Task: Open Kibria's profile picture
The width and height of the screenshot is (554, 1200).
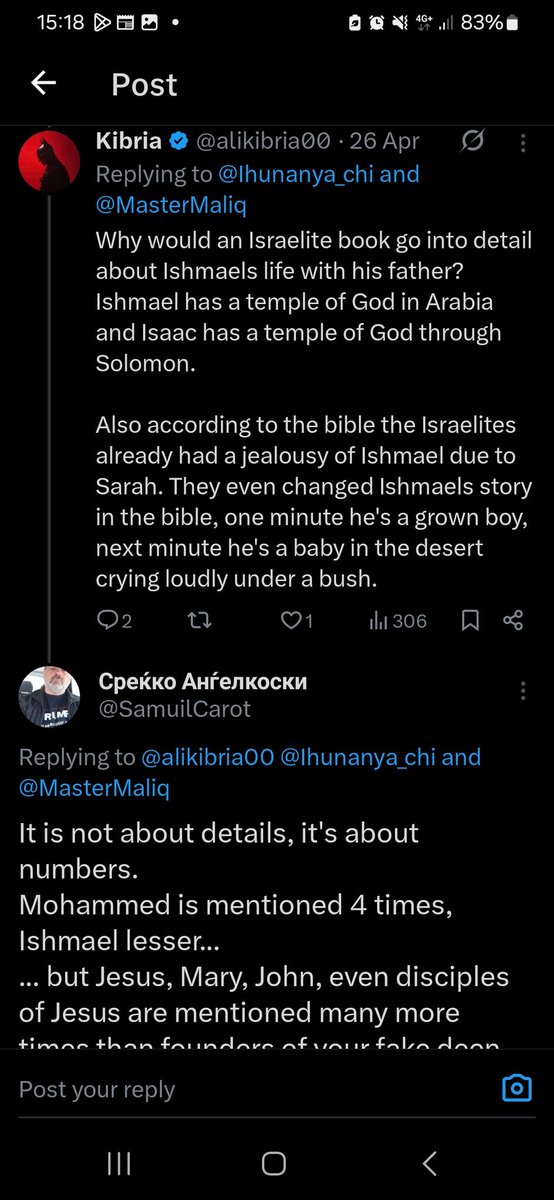Action: pos(49,160)
